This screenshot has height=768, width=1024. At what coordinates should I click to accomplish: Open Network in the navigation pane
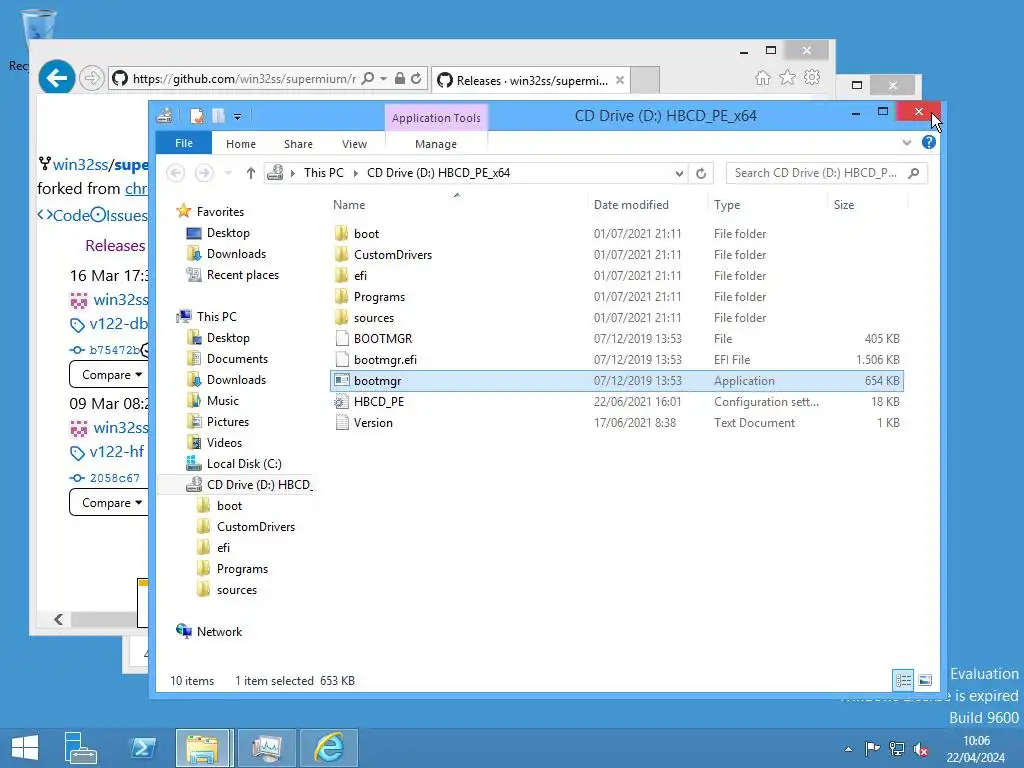219,632
